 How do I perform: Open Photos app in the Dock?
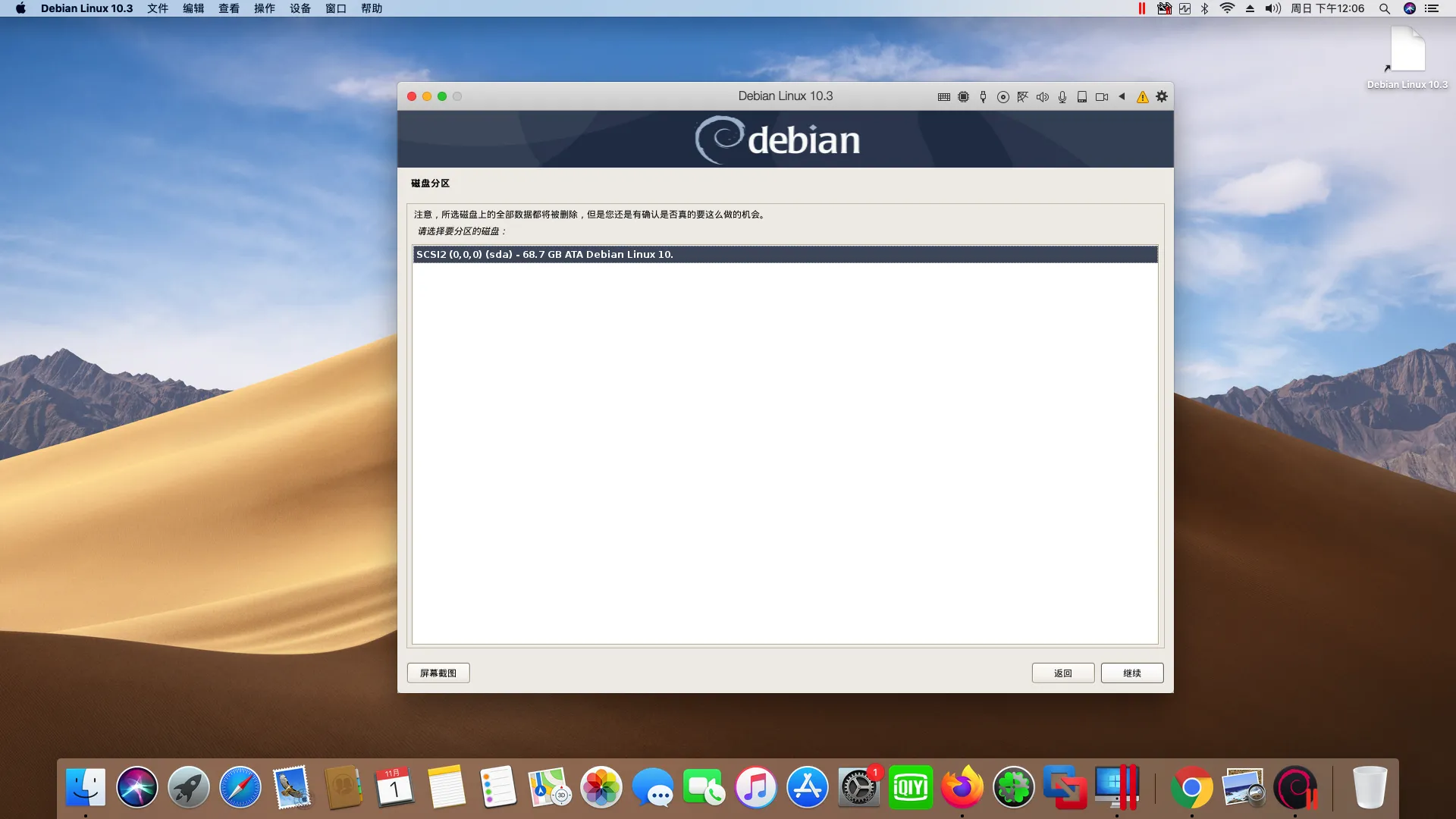tap(601, 787)
